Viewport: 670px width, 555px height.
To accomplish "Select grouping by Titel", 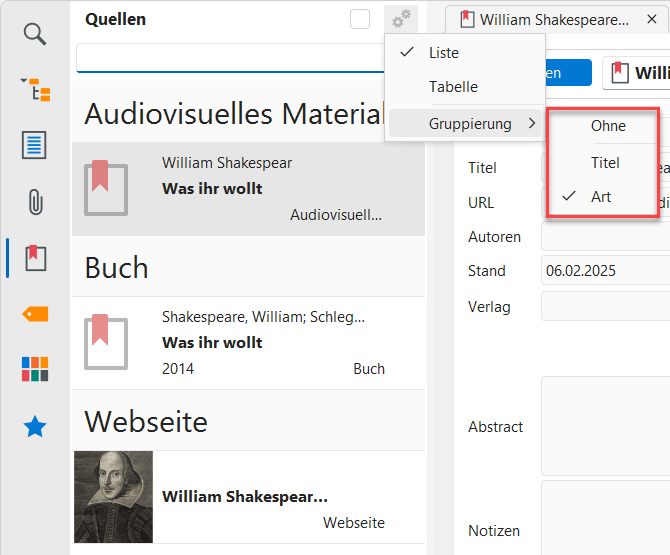I will [x=605, y=162].
